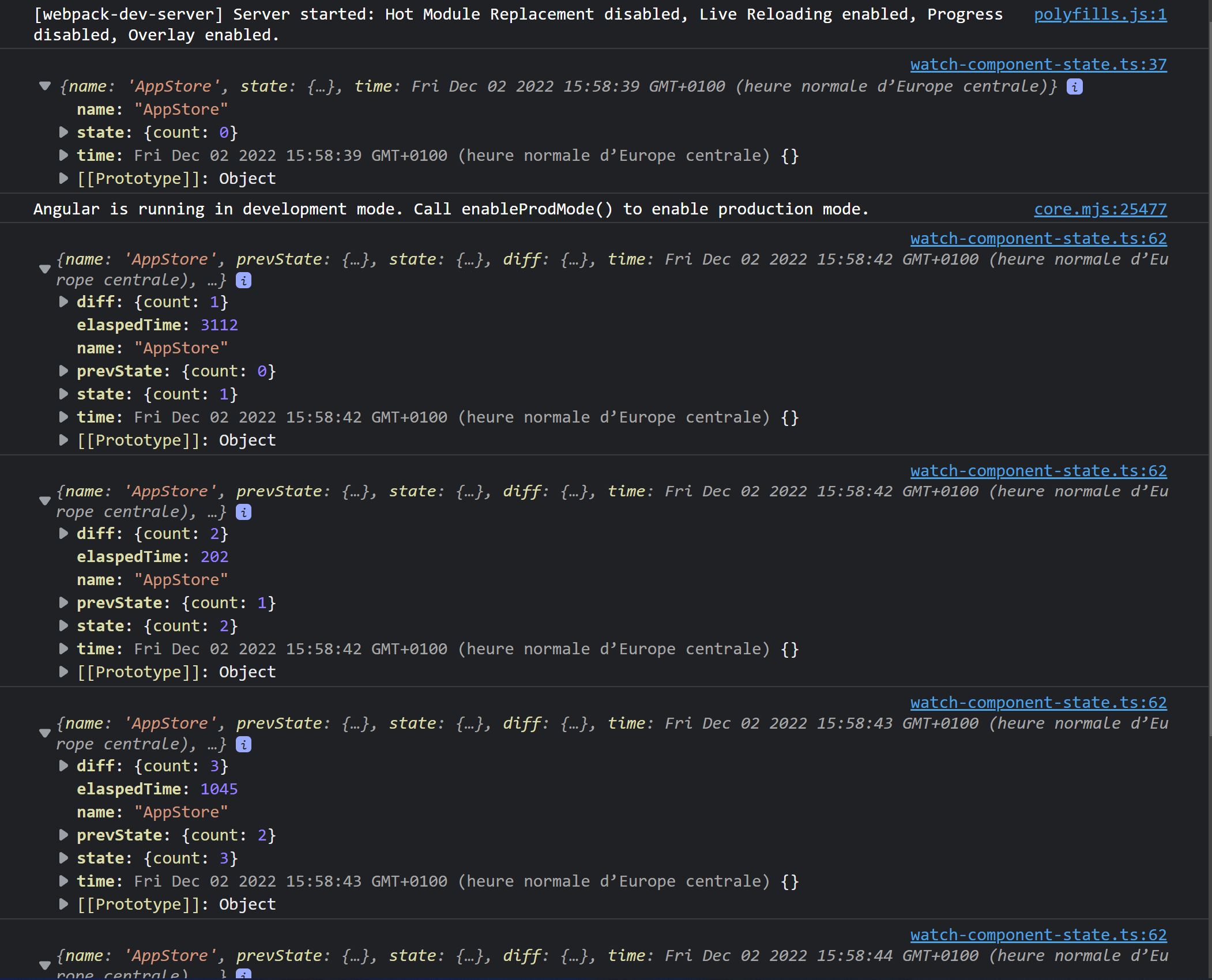Expand time property in the elaspedTime 3112 object

pos(63,417)
